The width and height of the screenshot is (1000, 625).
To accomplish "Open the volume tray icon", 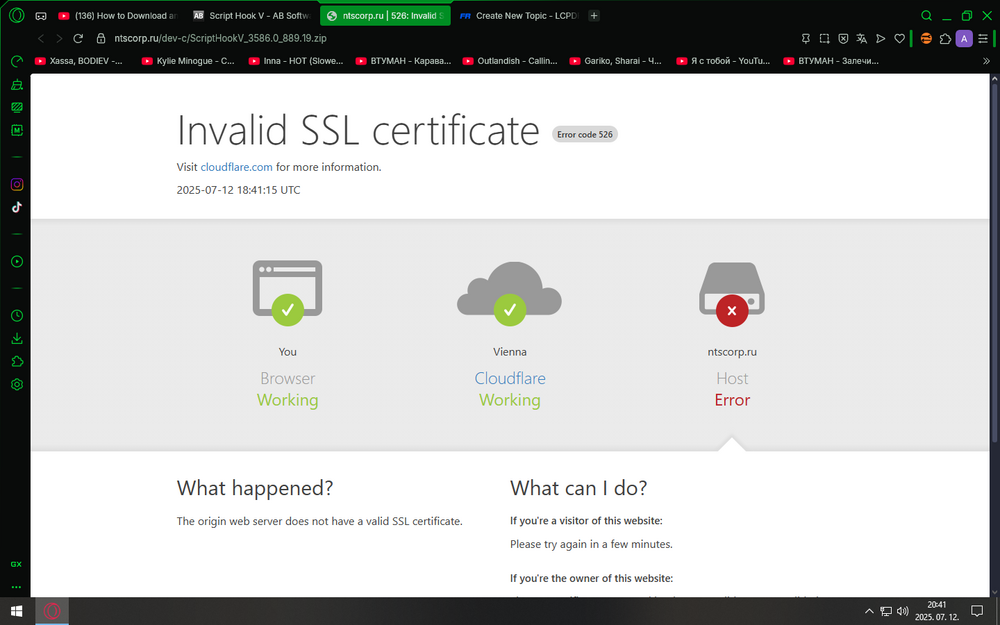I will pyautogui.click(x=902, y=612).
